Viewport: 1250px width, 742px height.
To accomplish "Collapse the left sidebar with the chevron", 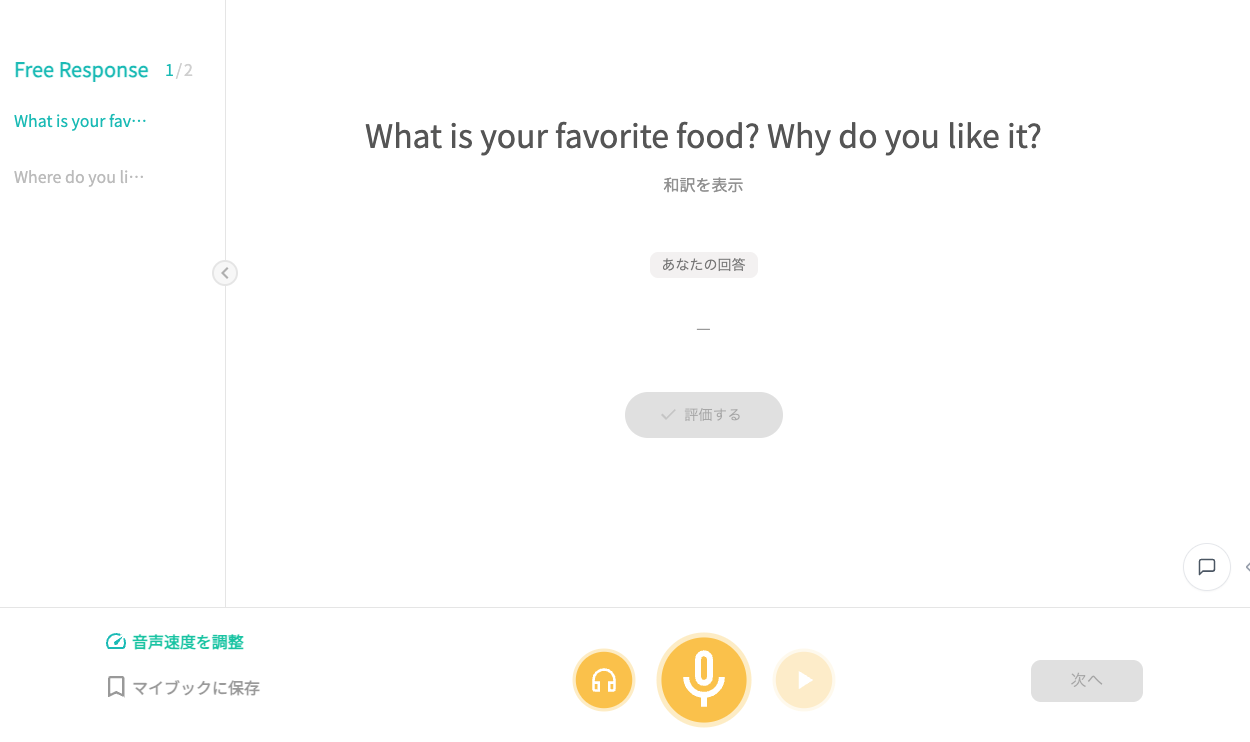I will (225, 272).
